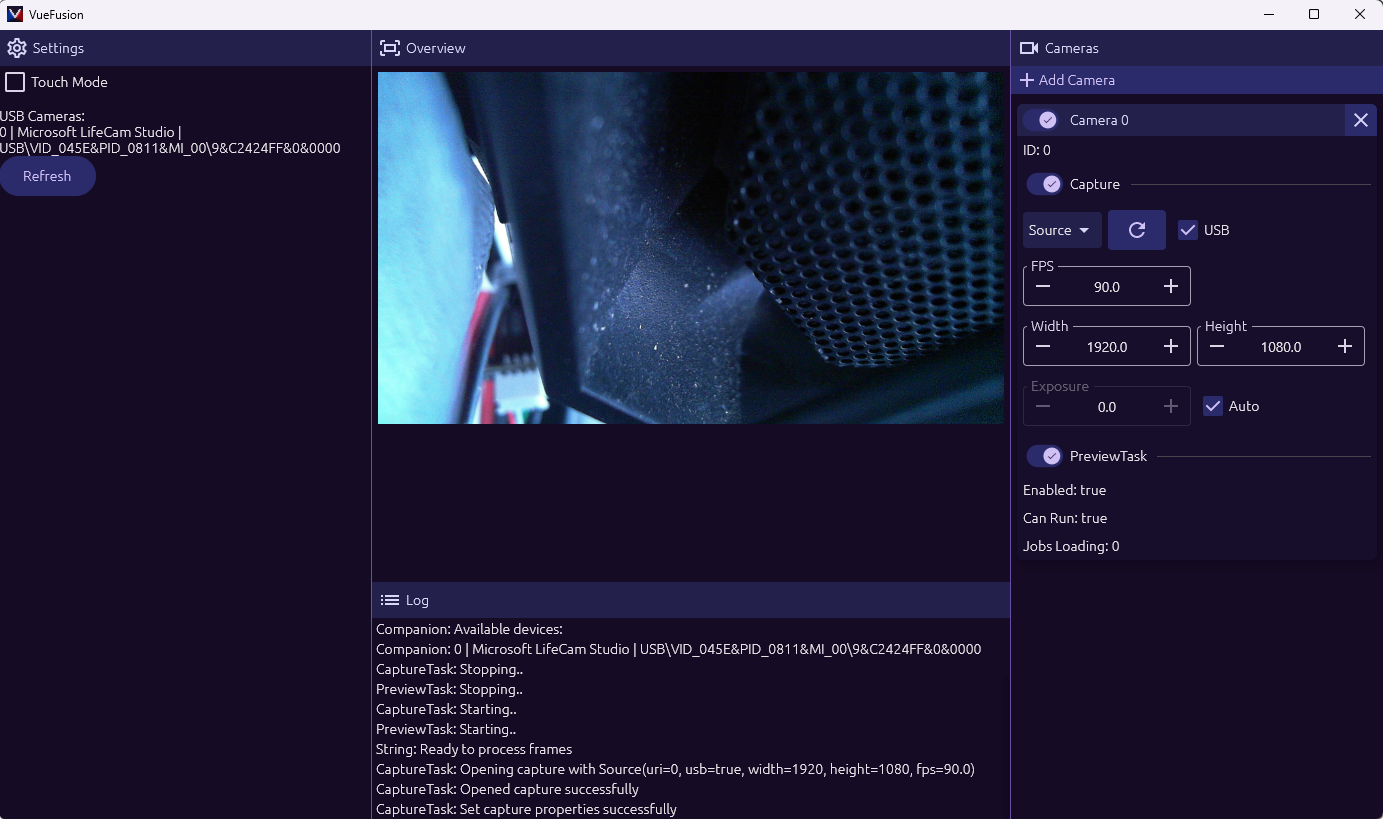Increase FPS with the plus icon
Viewport: 1383px width, 819px height.
1171,287
